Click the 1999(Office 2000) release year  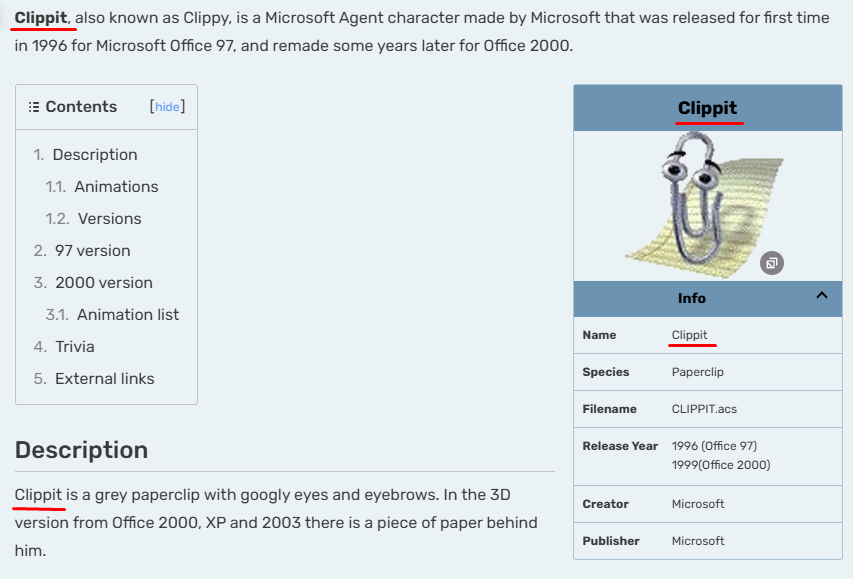[721, 465]
